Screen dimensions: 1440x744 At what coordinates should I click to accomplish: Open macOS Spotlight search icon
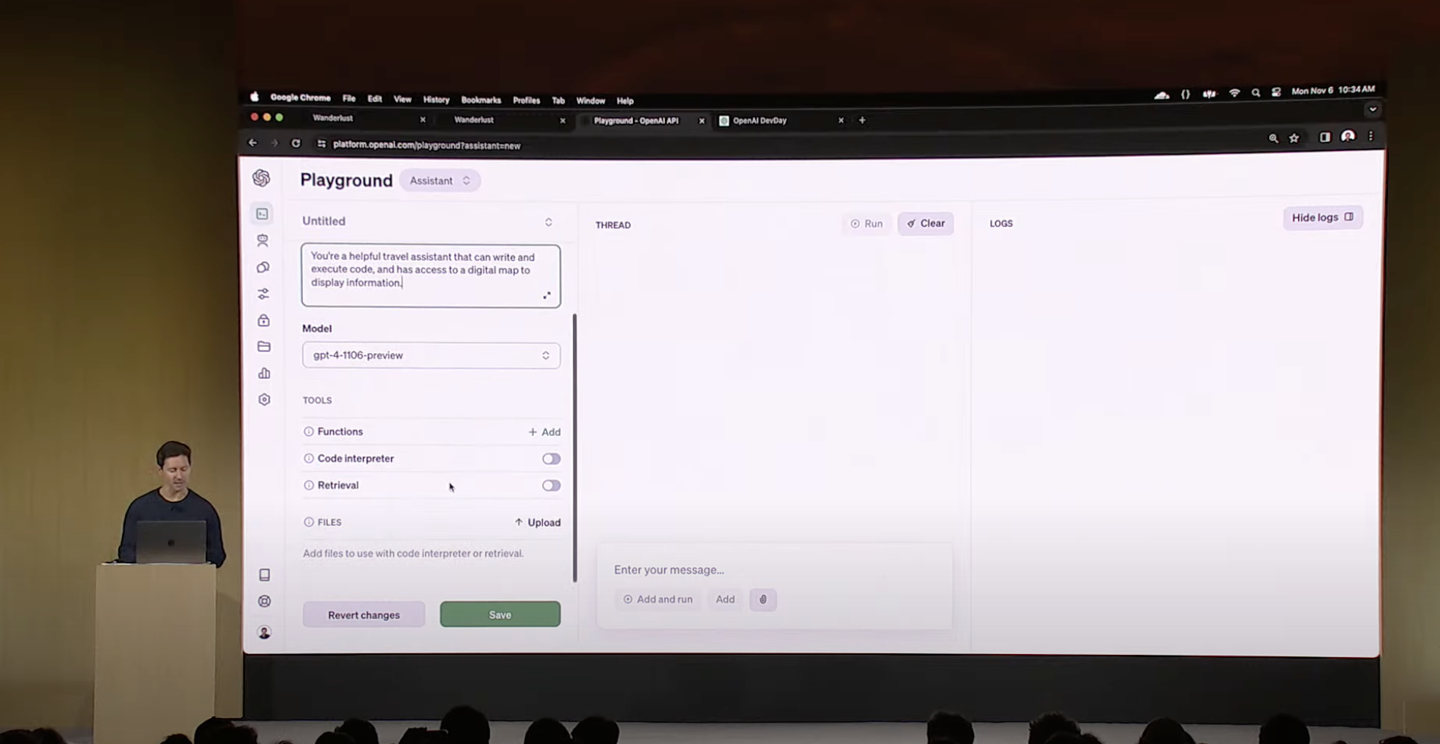(1256, 93)
